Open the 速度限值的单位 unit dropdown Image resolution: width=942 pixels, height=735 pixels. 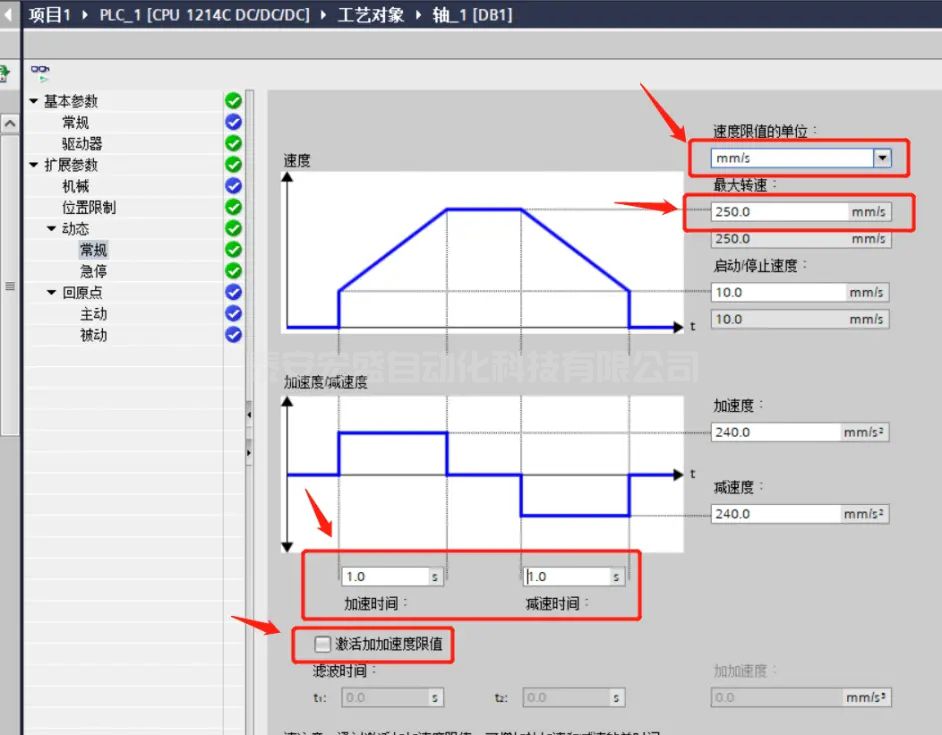(x=882, y=158)
